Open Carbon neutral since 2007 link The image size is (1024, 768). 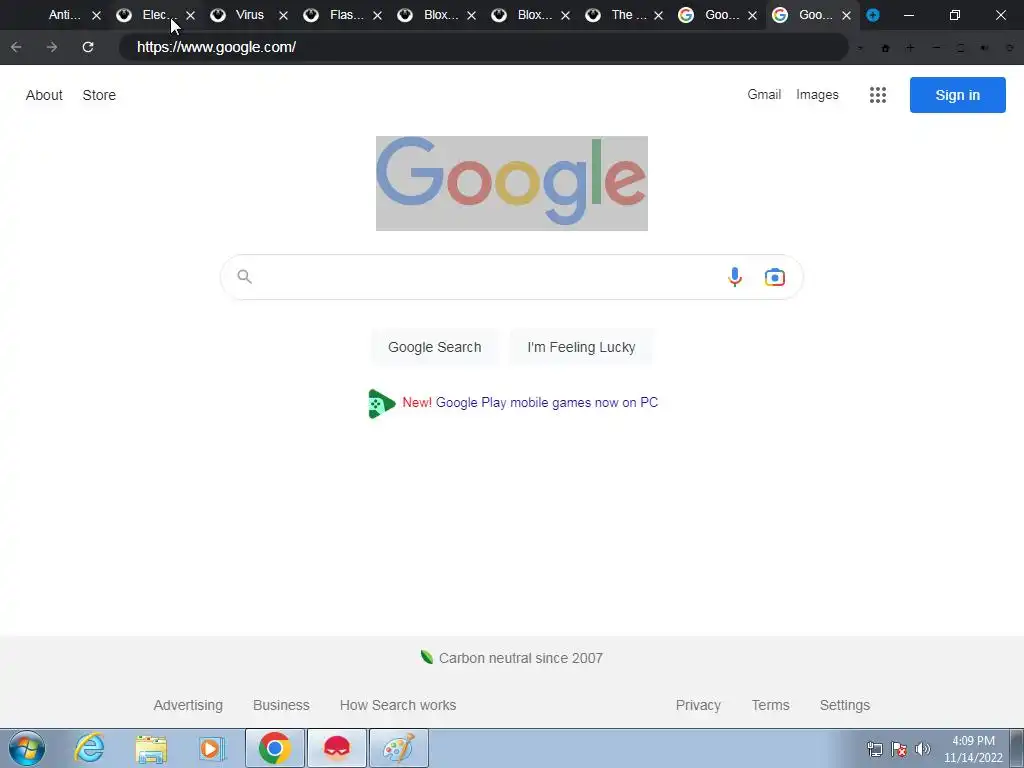pyautogui.click(x=520, y=658)
